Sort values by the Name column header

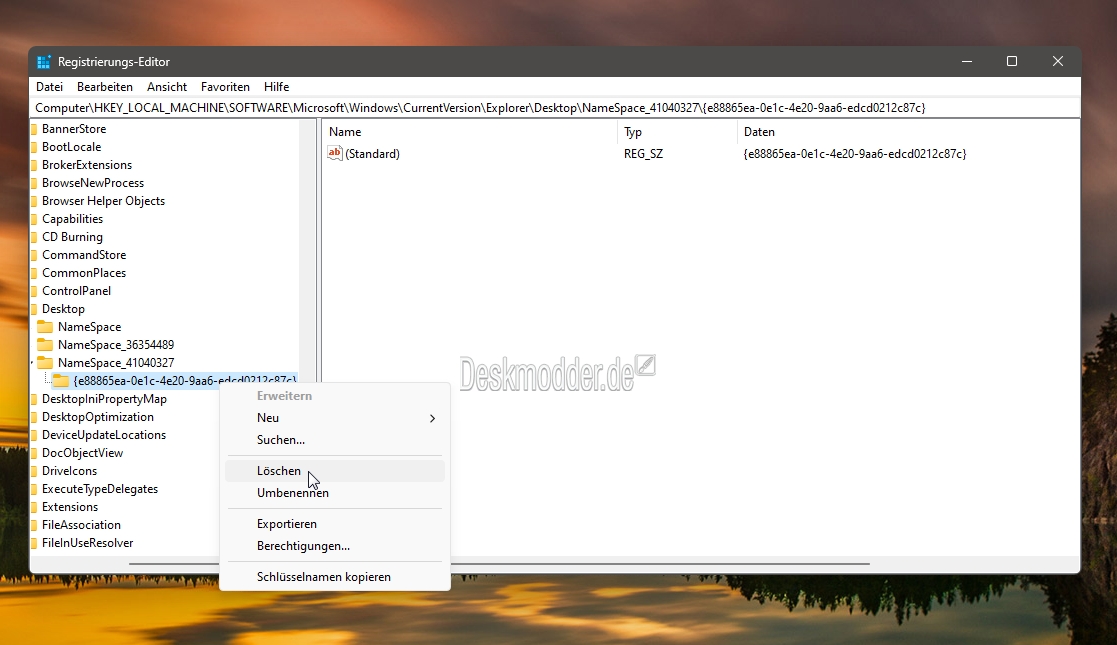tap(470, 132)
